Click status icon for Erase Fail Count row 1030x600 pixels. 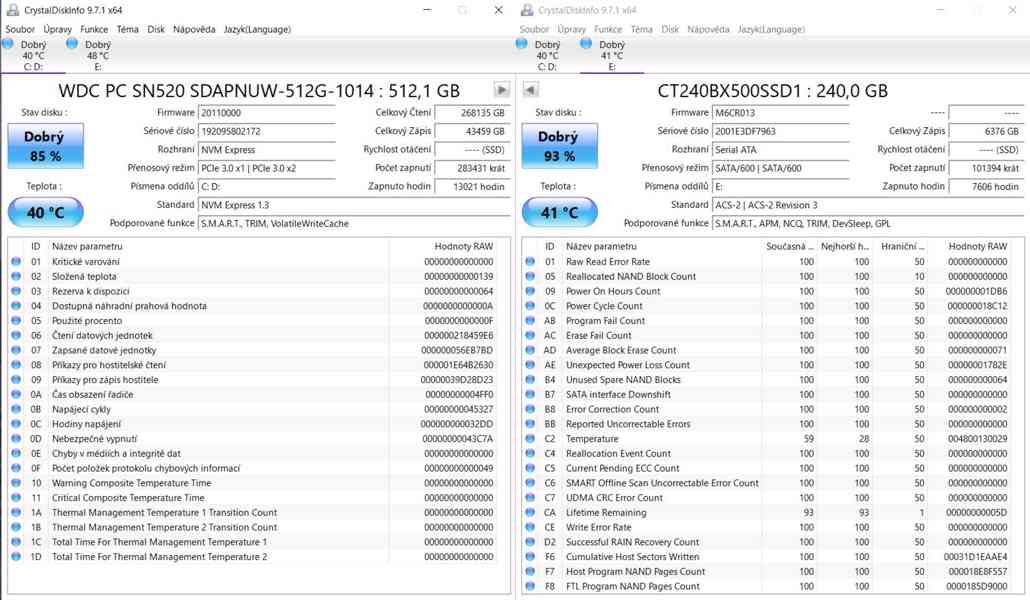[530, 335]
